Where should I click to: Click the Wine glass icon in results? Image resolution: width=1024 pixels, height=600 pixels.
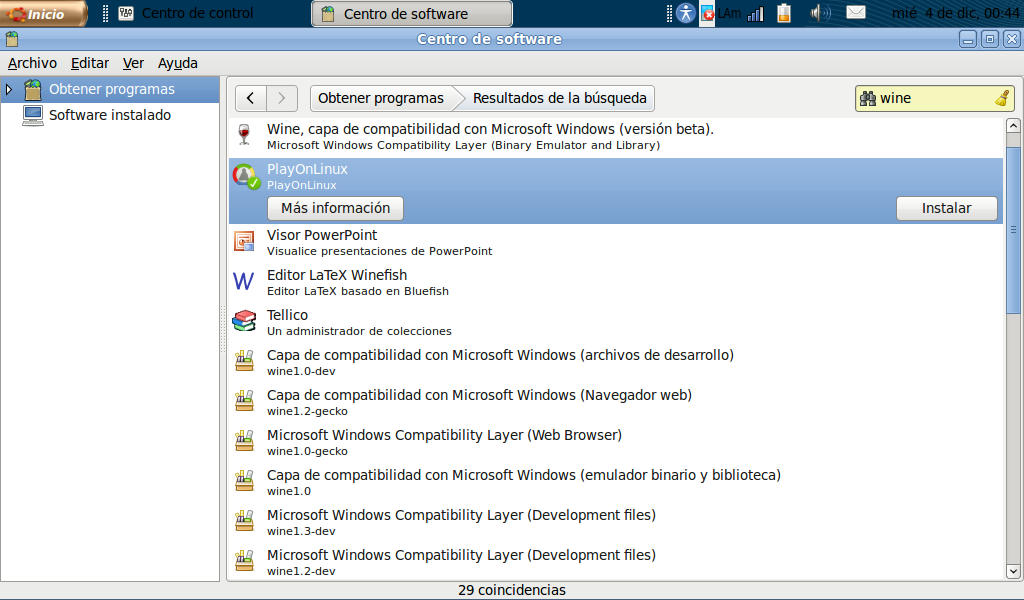(244, 134)
